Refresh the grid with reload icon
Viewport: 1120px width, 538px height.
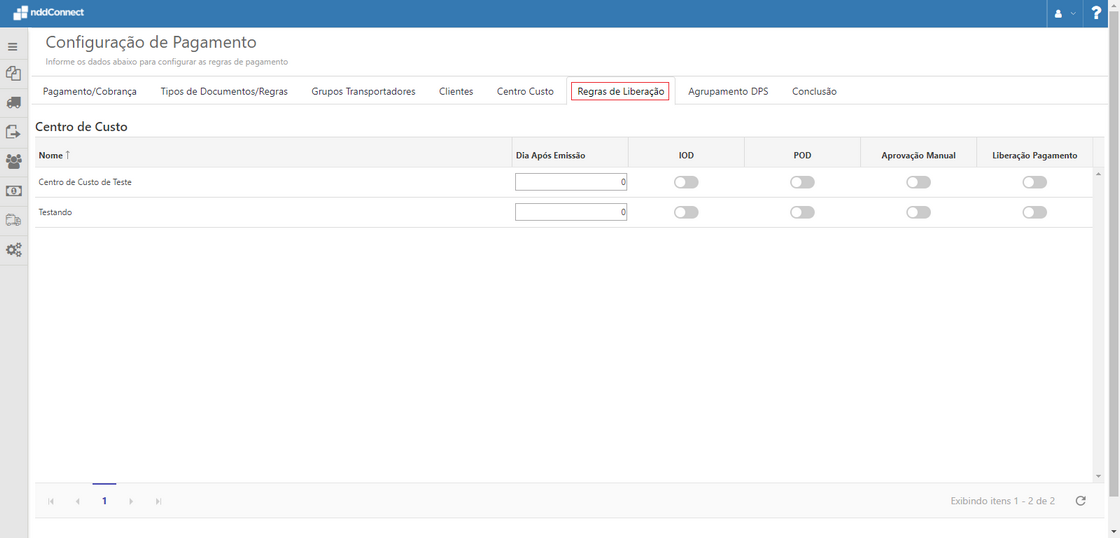pos(1080,501)
